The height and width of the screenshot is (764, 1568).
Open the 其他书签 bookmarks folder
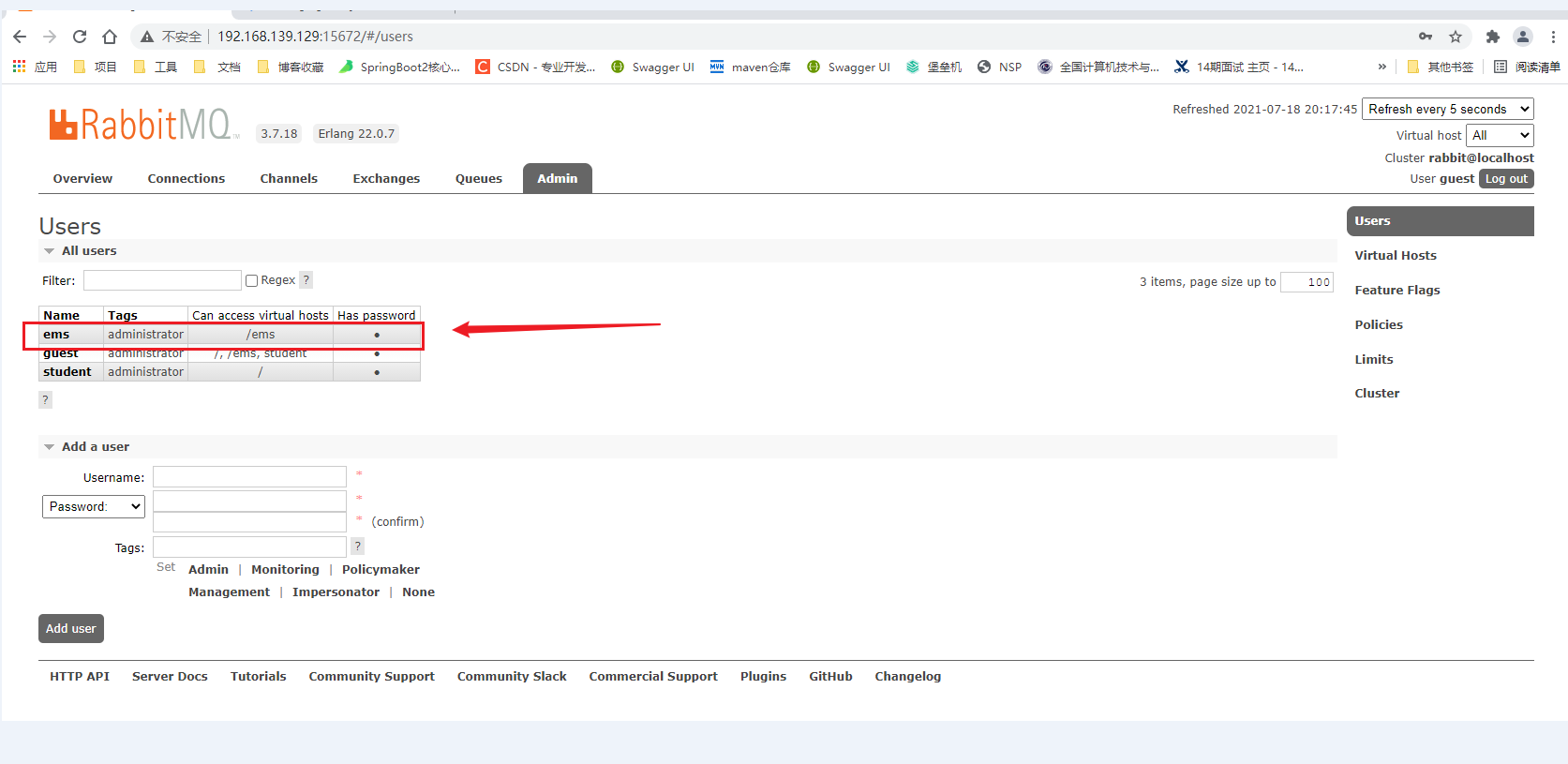(x=1441, y=67)
